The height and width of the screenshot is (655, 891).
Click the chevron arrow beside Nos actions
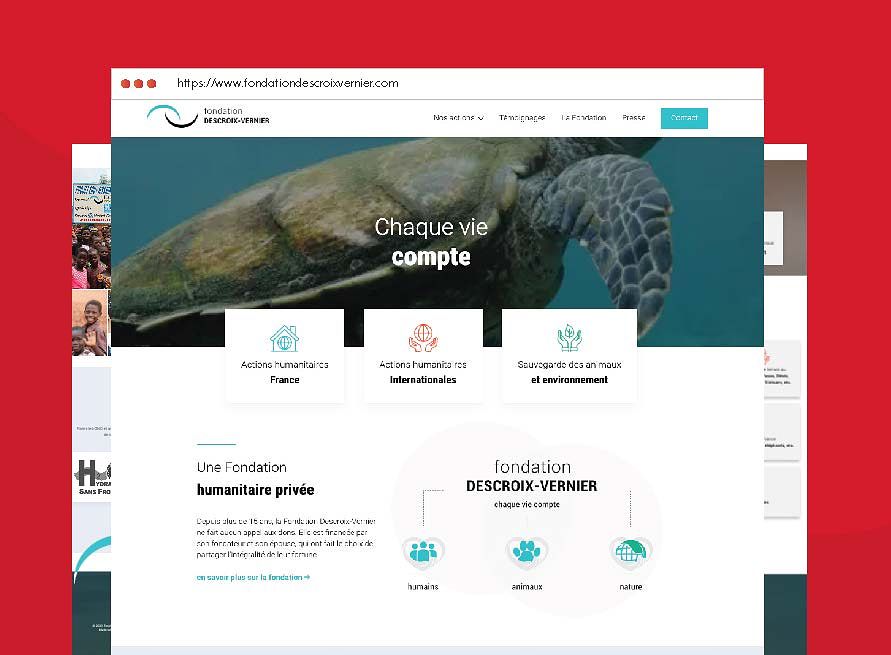tap(481, 119)
